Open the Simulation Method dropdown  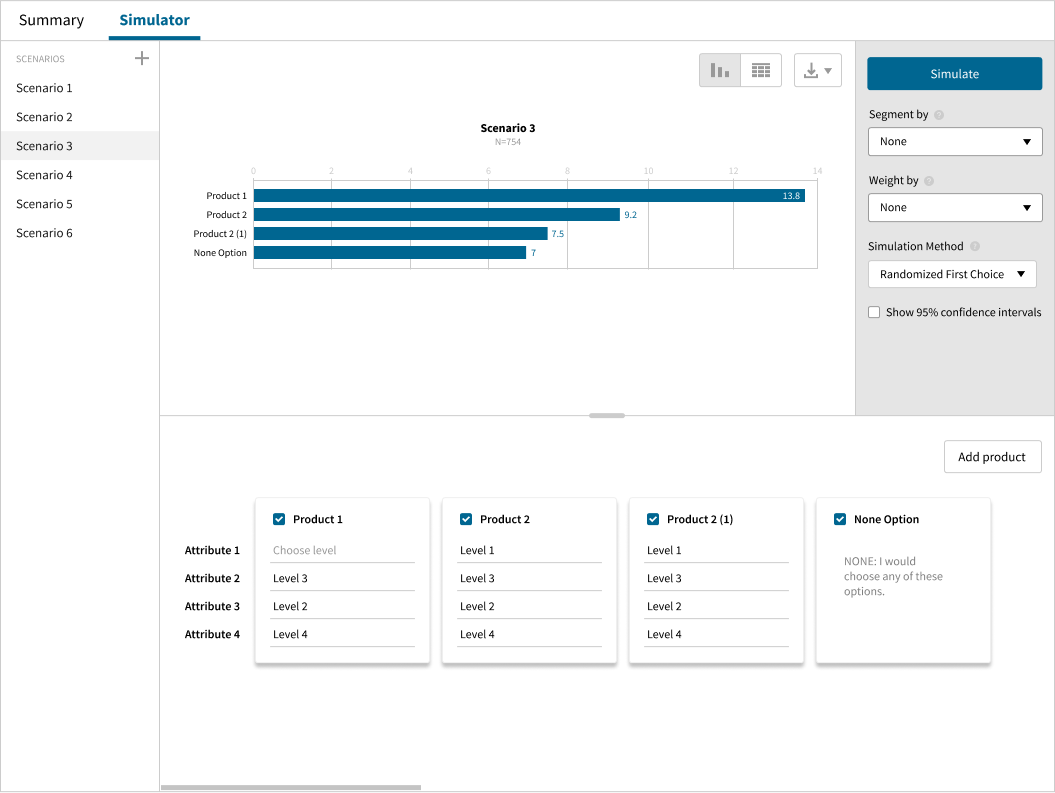(x=952, y=274)
